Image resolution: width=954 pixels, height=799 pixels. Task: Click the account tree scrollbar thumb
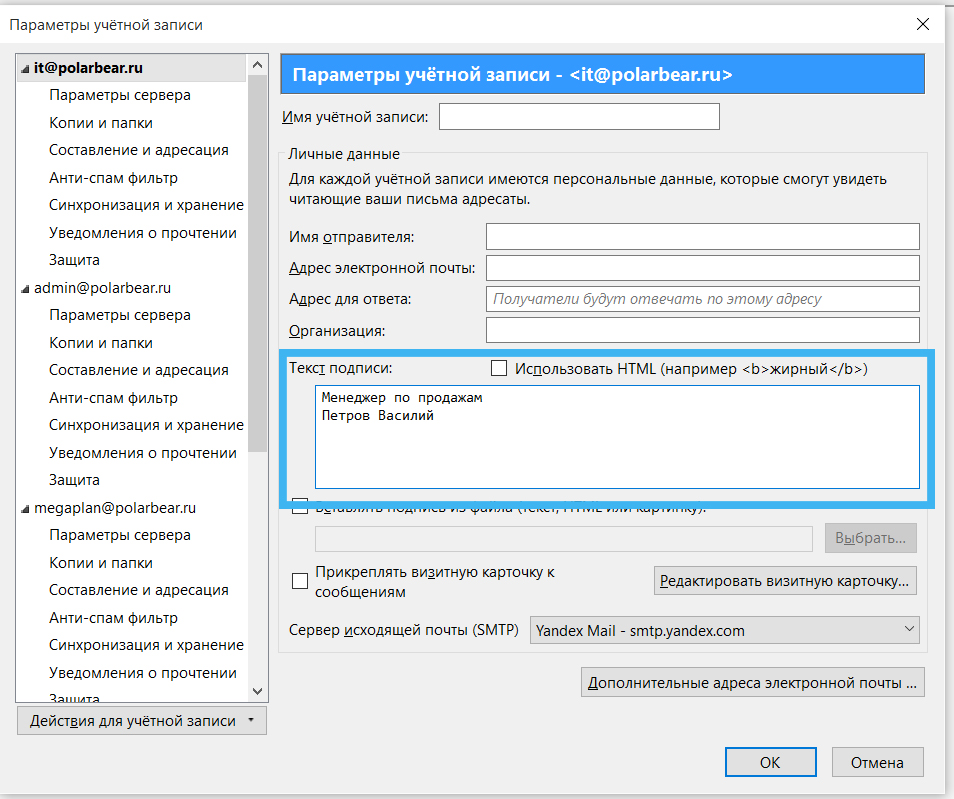pos(257,263)
